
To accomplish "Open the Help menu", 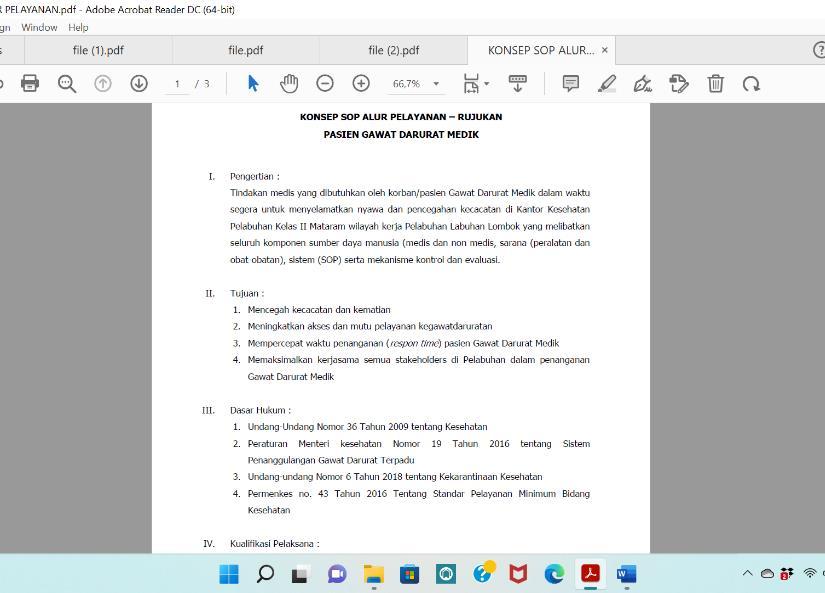I will 78,27.
